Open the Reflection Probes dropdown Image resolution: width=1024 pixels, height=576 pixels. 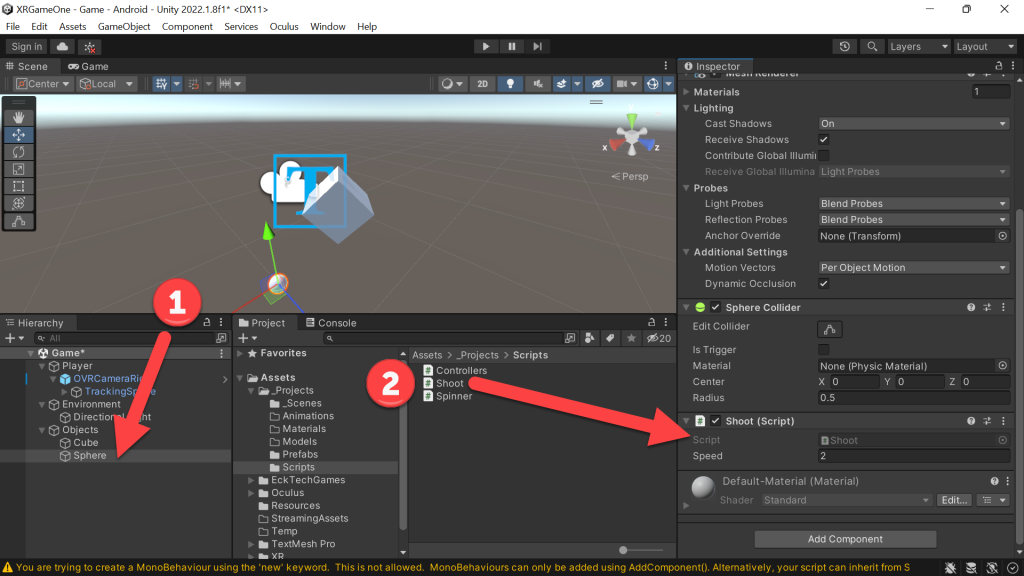click(914, 219)
